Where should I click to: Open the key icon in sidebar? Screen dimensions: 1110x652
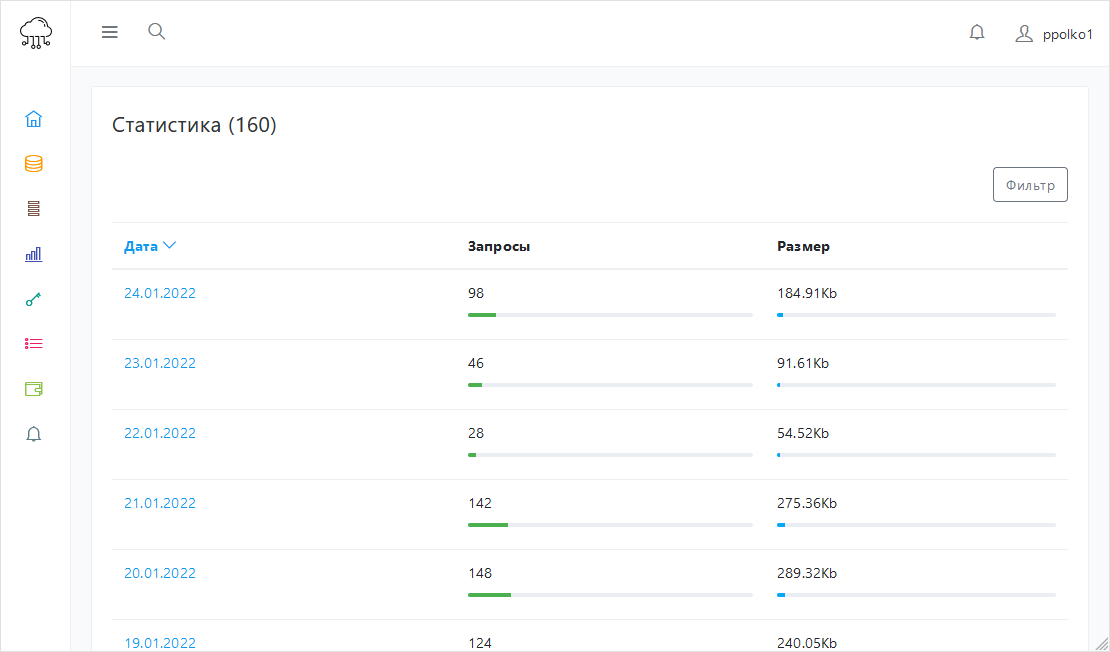click(34, 299)
